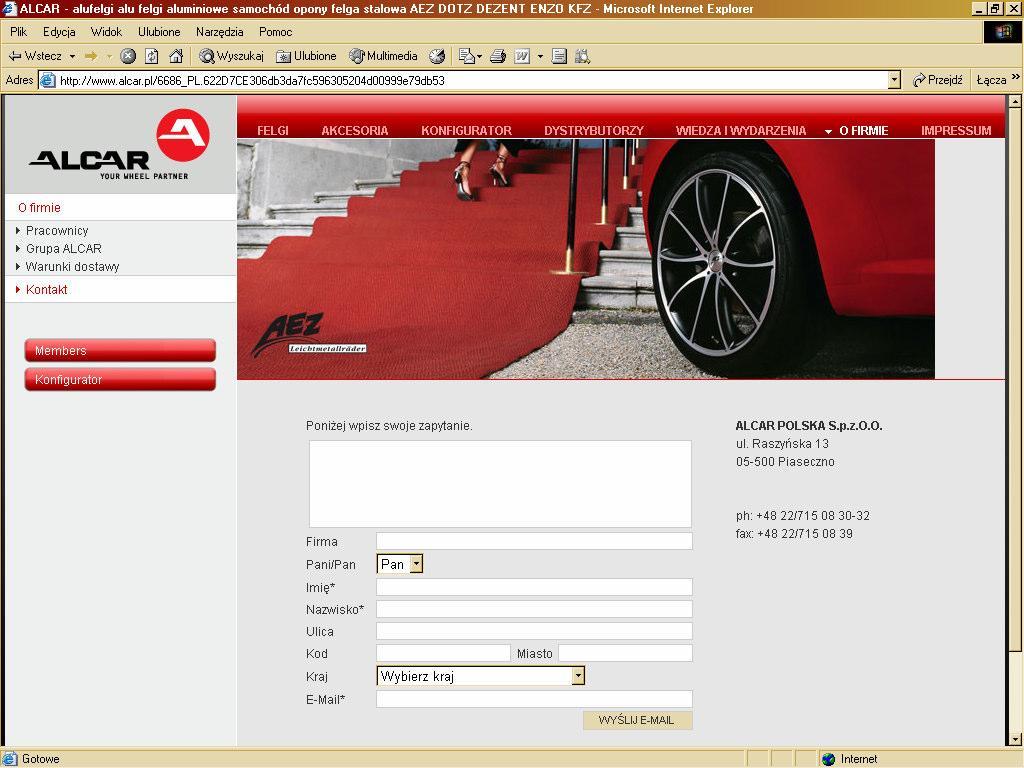Click the Kod postal code field

coord(443,653)
